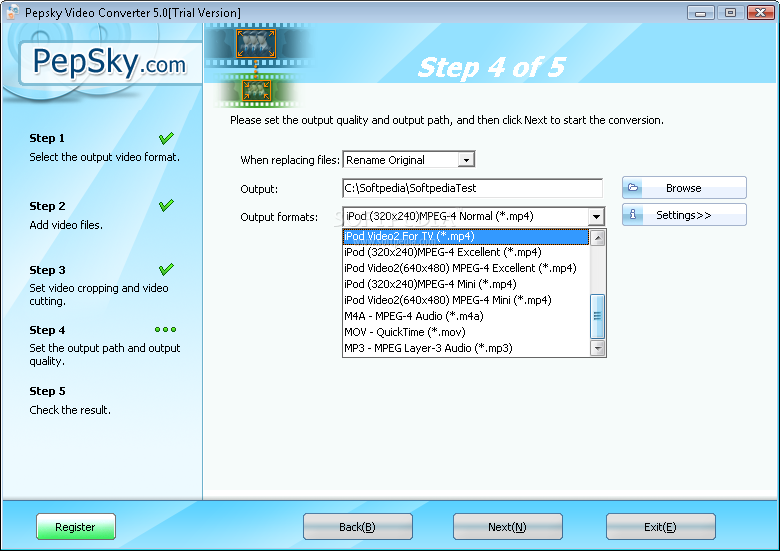Click the Browse folder icon
The image size is (780, 551).
pos(633,187)
